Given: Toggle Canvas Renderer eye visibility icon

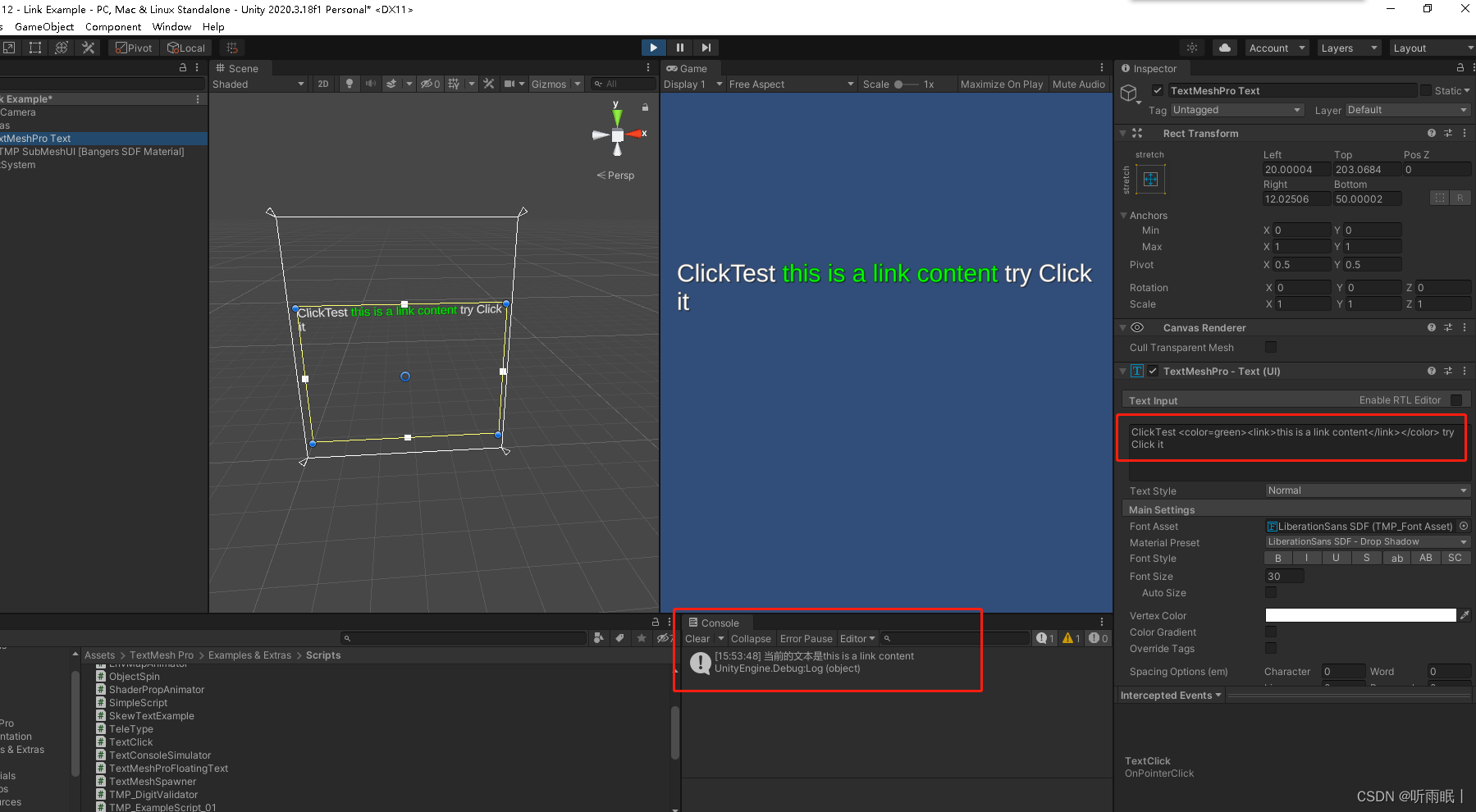Looking at the screenshot, I should [x=1137, y=327].
